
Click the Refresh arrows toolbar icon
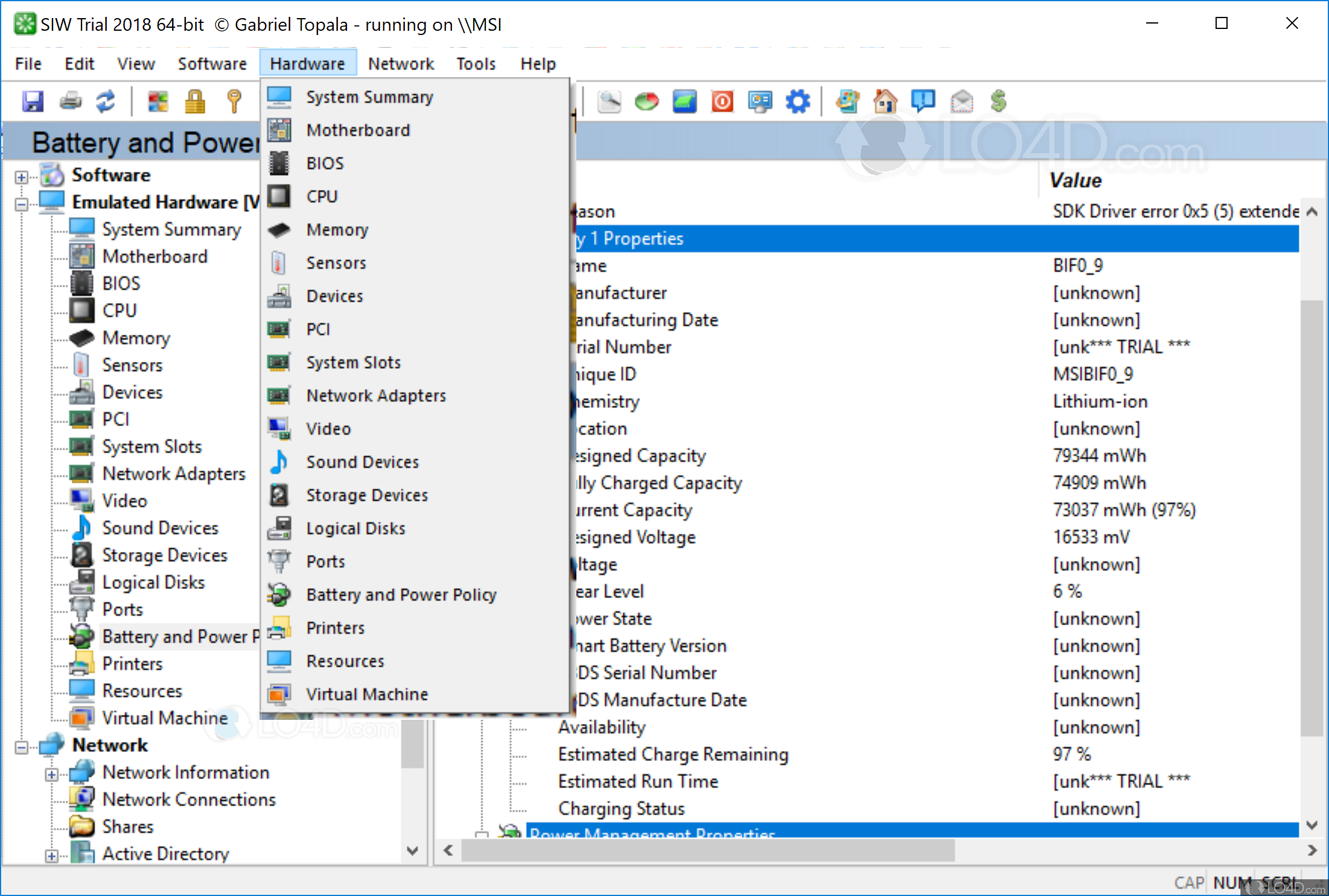[106, 101]
